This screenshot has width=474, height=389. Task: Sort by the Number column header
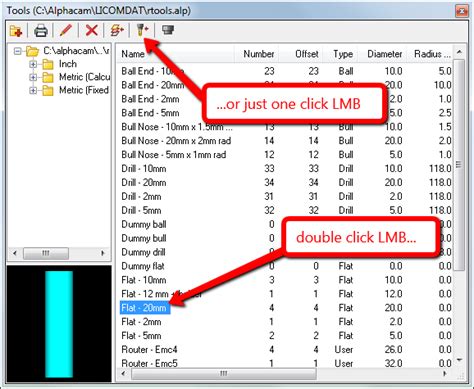(259, 54)
